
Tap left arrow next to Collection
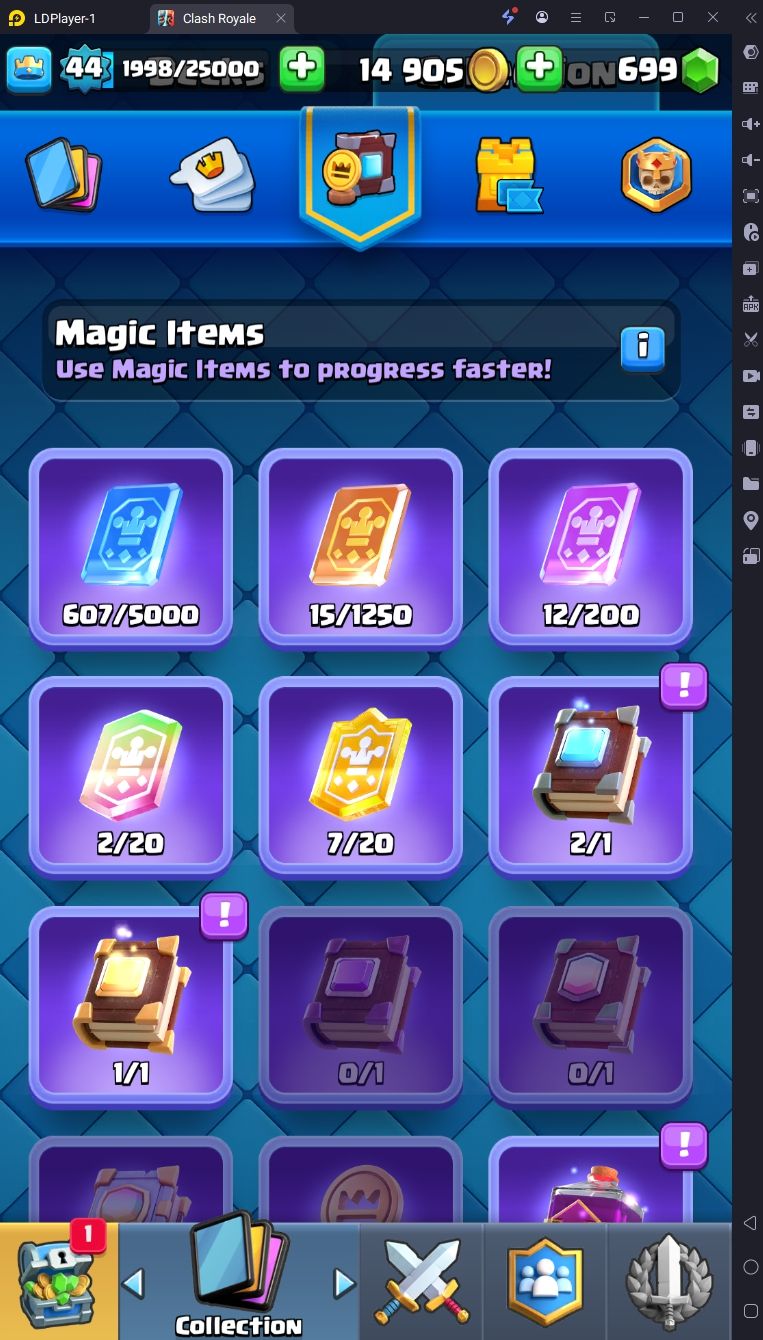(x=133, y=1282)
